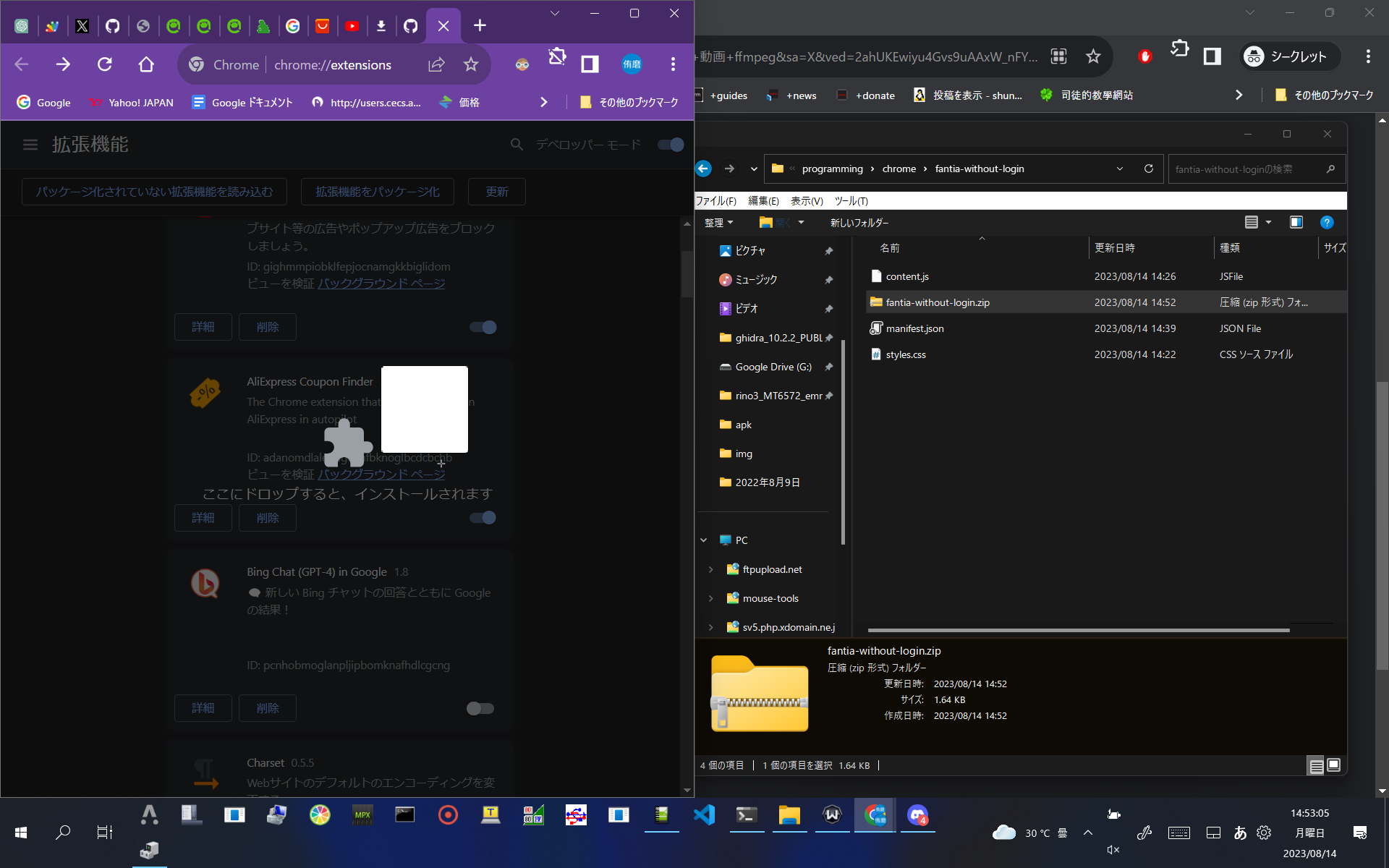The width and height of the screenshot is (1389, 868).
Task: Open the 表示(V) menu in Explorer
Action: pos(805,201)
